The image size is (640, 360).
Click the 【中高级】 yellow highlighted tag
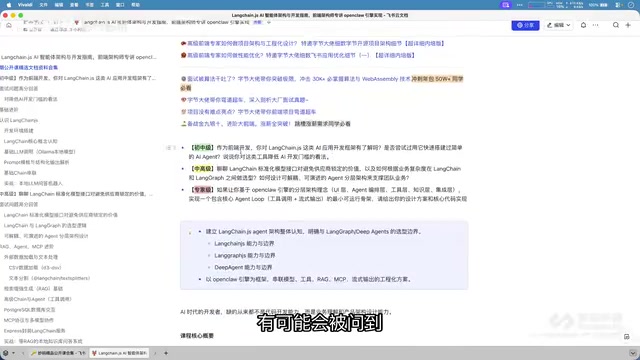(202, 169)
